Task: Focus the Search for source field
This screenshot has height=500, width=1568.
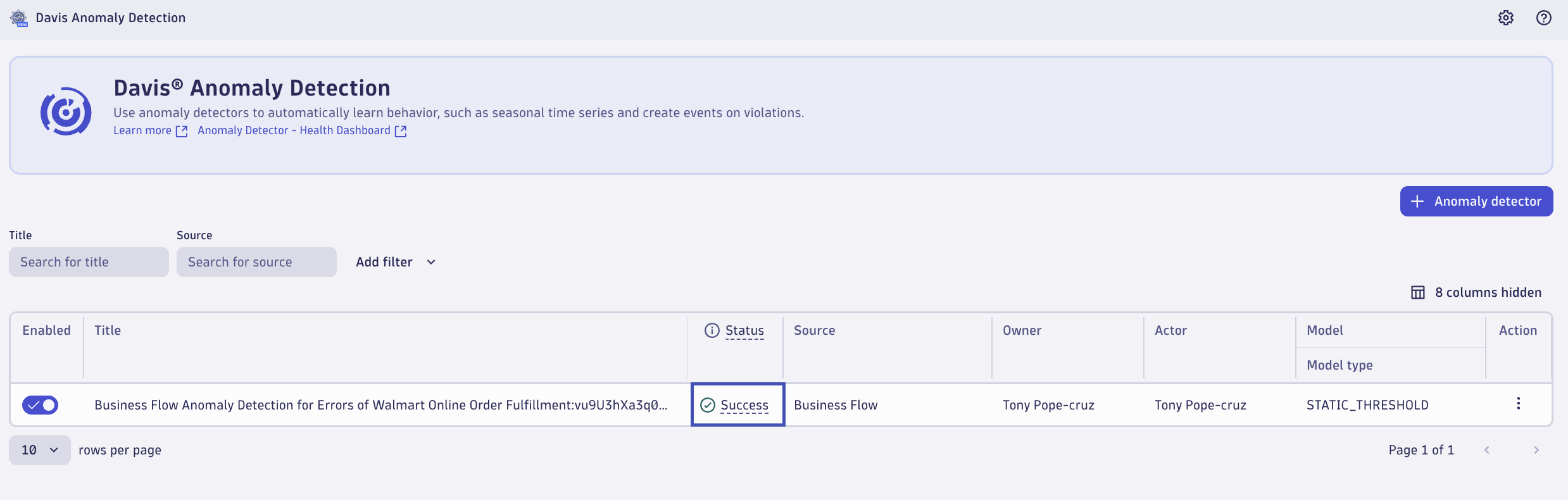Action: (x=256, y=262)
